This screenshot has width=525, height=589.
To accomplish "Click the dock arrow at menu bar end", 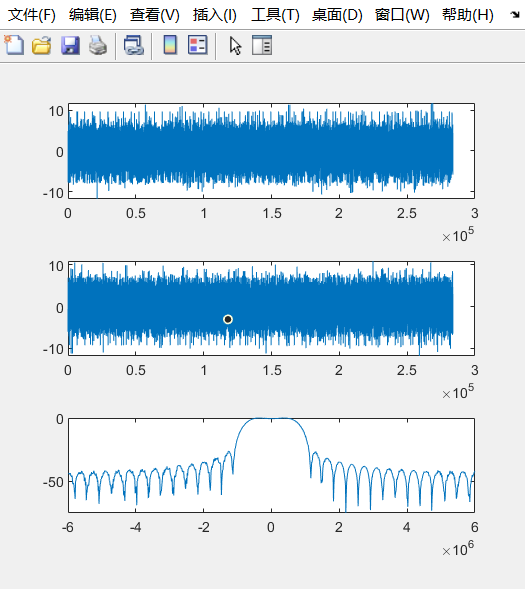I will point(514,15).
